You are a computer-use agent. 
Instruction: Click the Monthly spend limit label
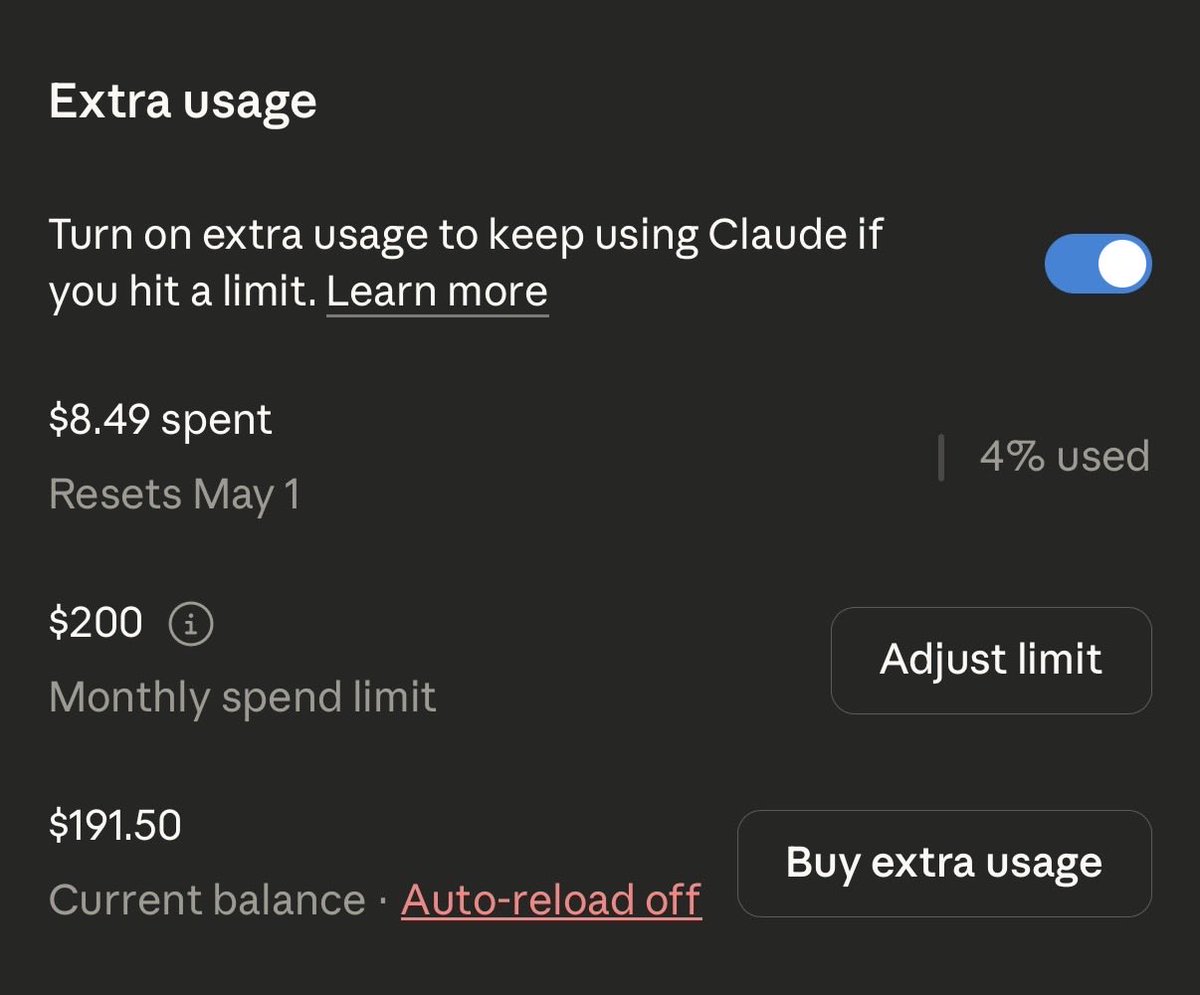tap(242, 697)
